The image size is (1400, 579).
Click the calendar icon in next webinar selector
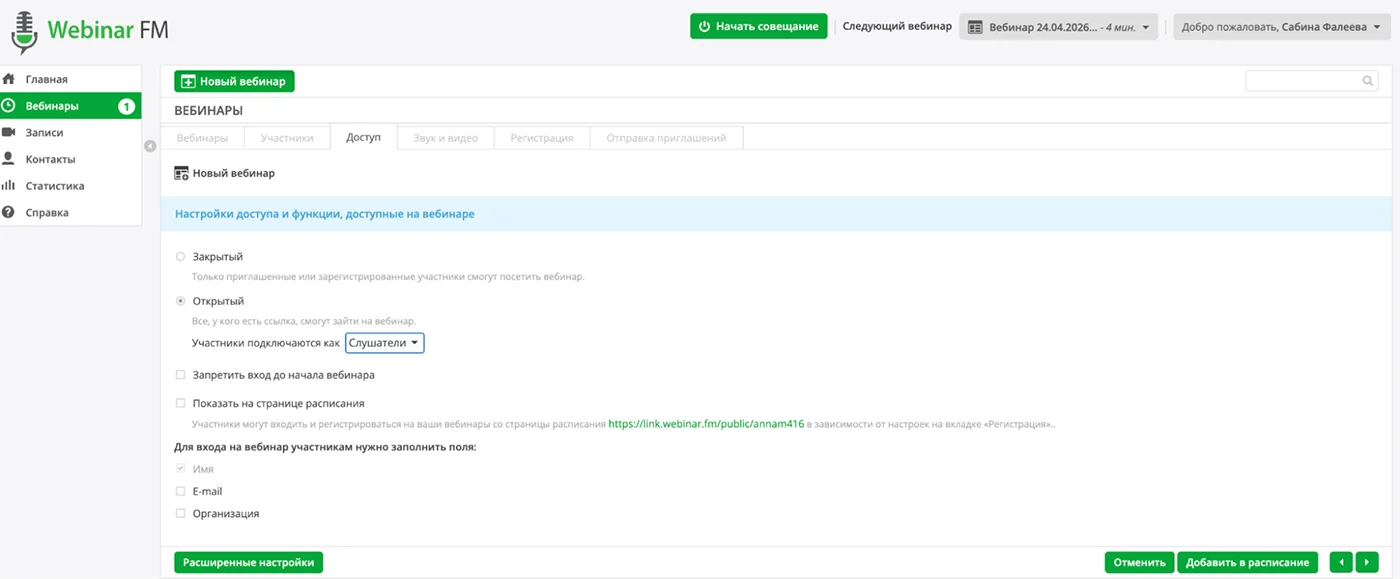(975, 27)
